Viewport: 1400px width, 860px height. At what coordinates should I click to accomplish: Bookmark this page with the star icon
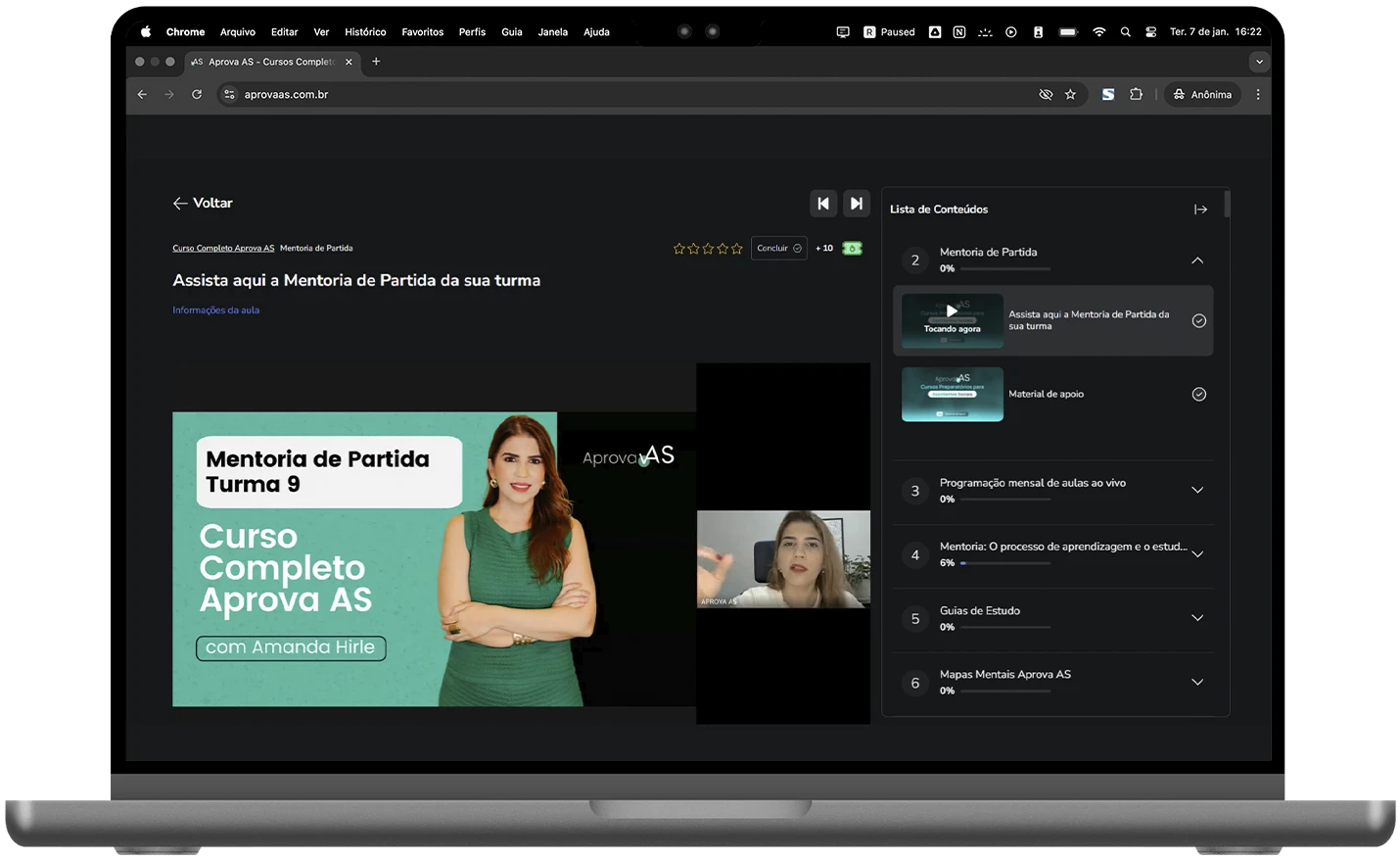click(1070, 95)
